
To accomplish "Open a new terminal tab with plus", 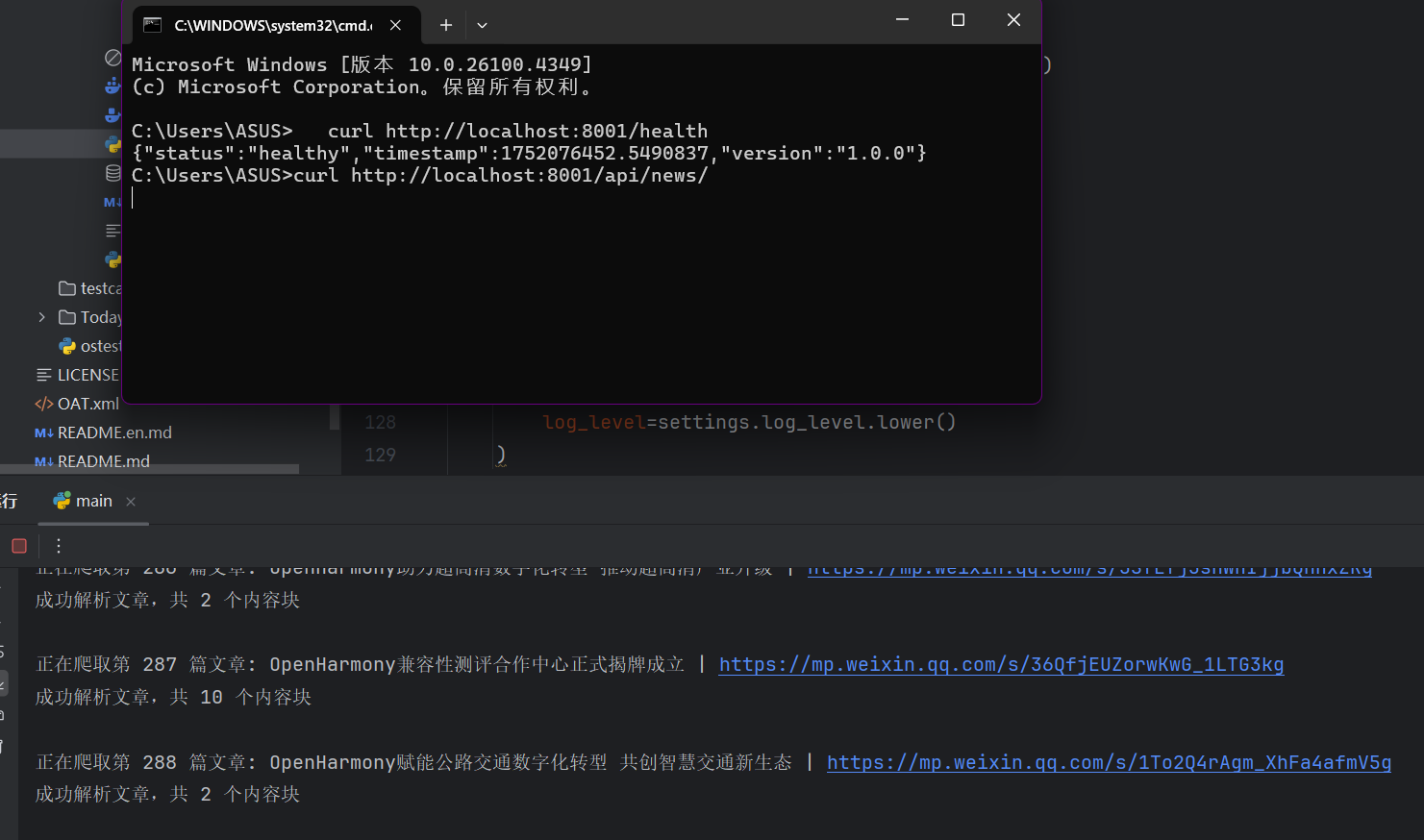I will point(446,25).
